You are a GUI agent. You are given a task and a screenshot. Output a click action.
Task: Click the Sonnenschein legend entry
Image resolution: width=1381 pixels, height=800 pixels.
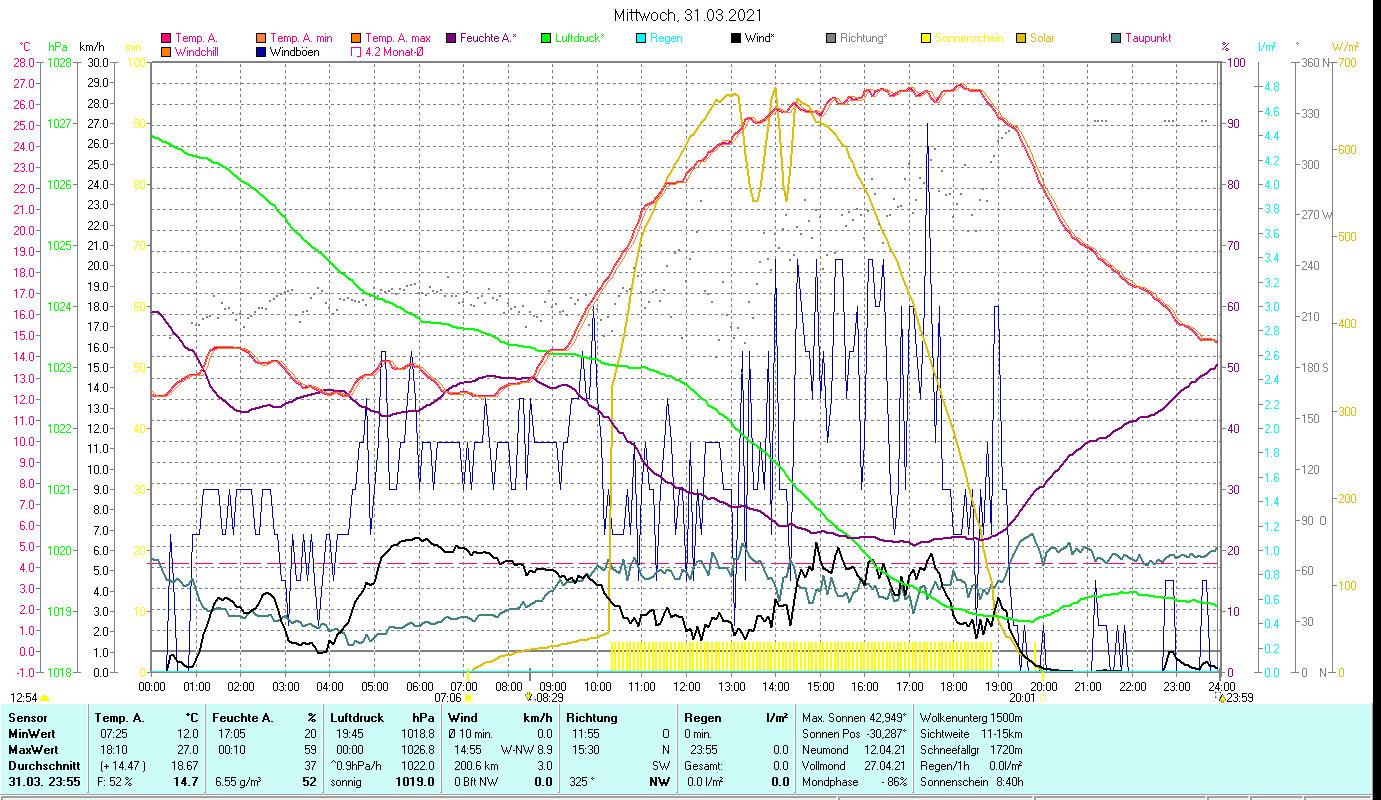(x=968, y=39)
